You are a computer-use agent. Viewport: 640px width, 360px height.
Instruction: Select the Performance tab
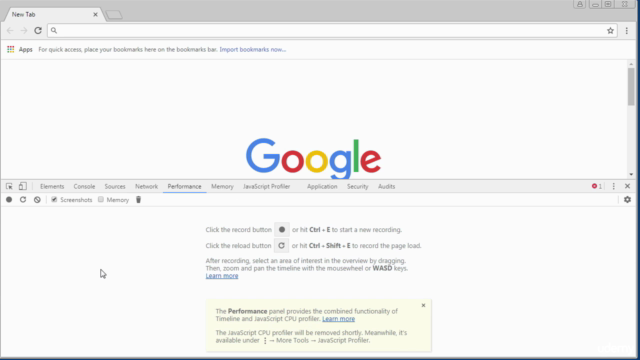pos(184,187)
